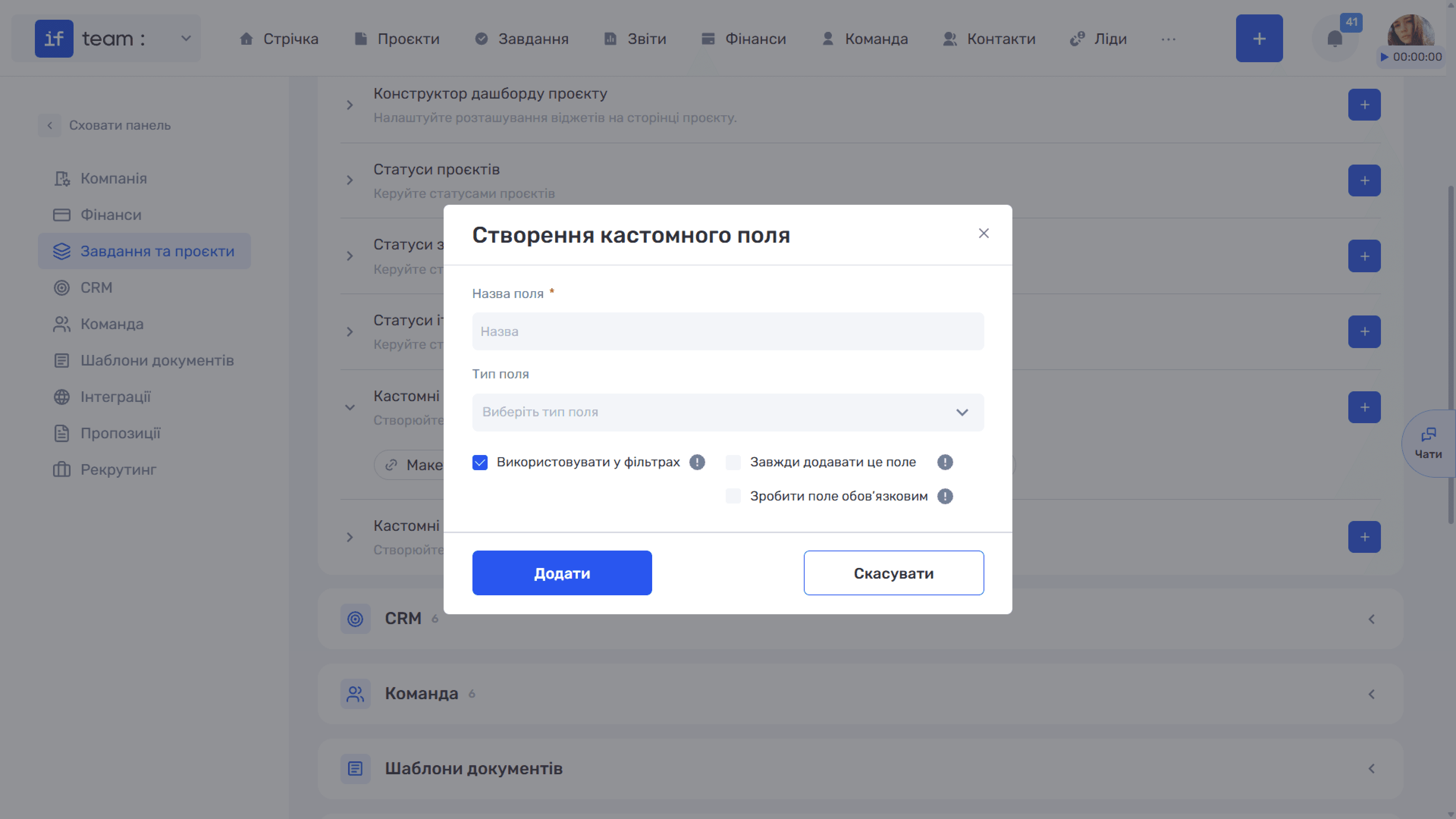The image size is (1456, 819).
Task: Show info for Зробити поле обов'язковим
Action: (945, 496)
